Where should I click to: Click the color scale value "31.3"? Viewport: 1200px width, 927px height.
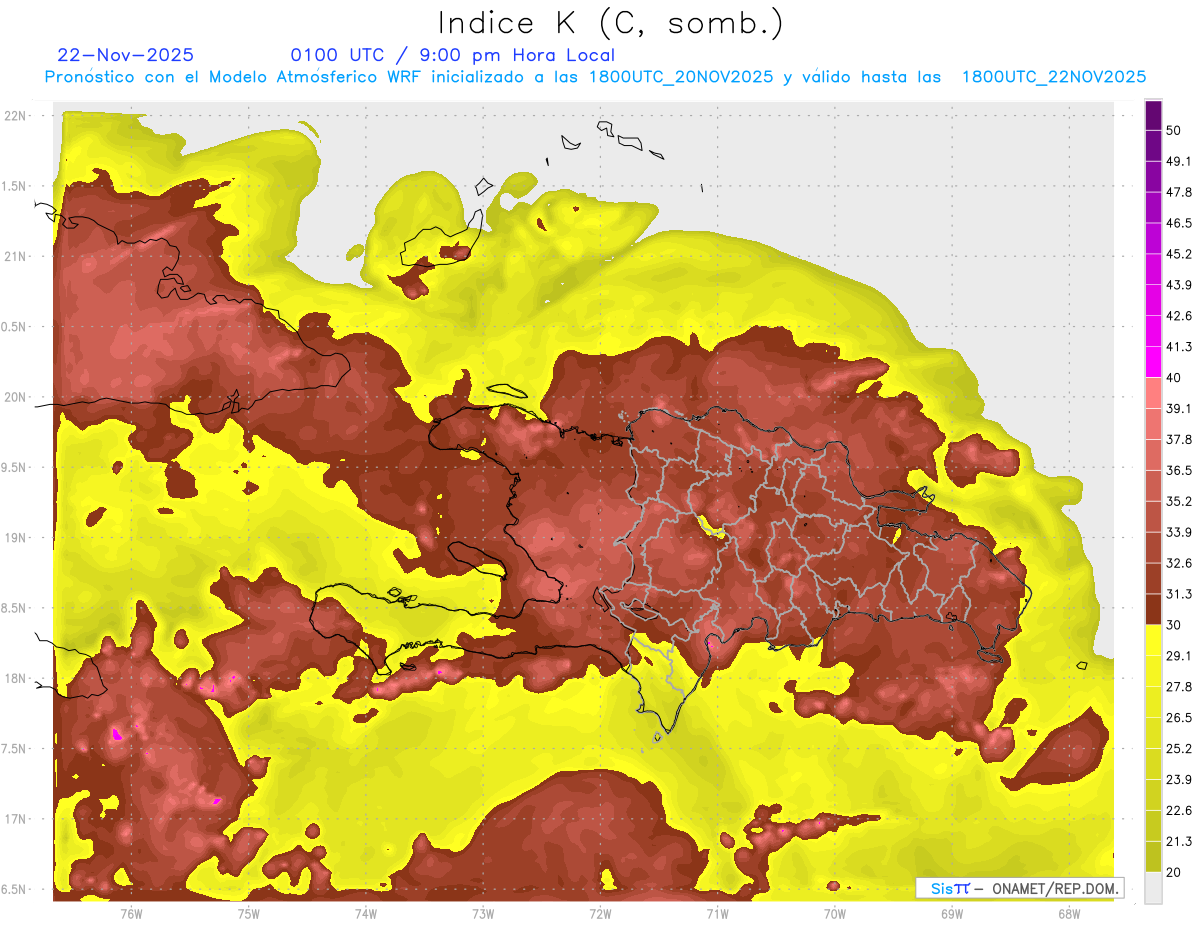[1179, 594]
